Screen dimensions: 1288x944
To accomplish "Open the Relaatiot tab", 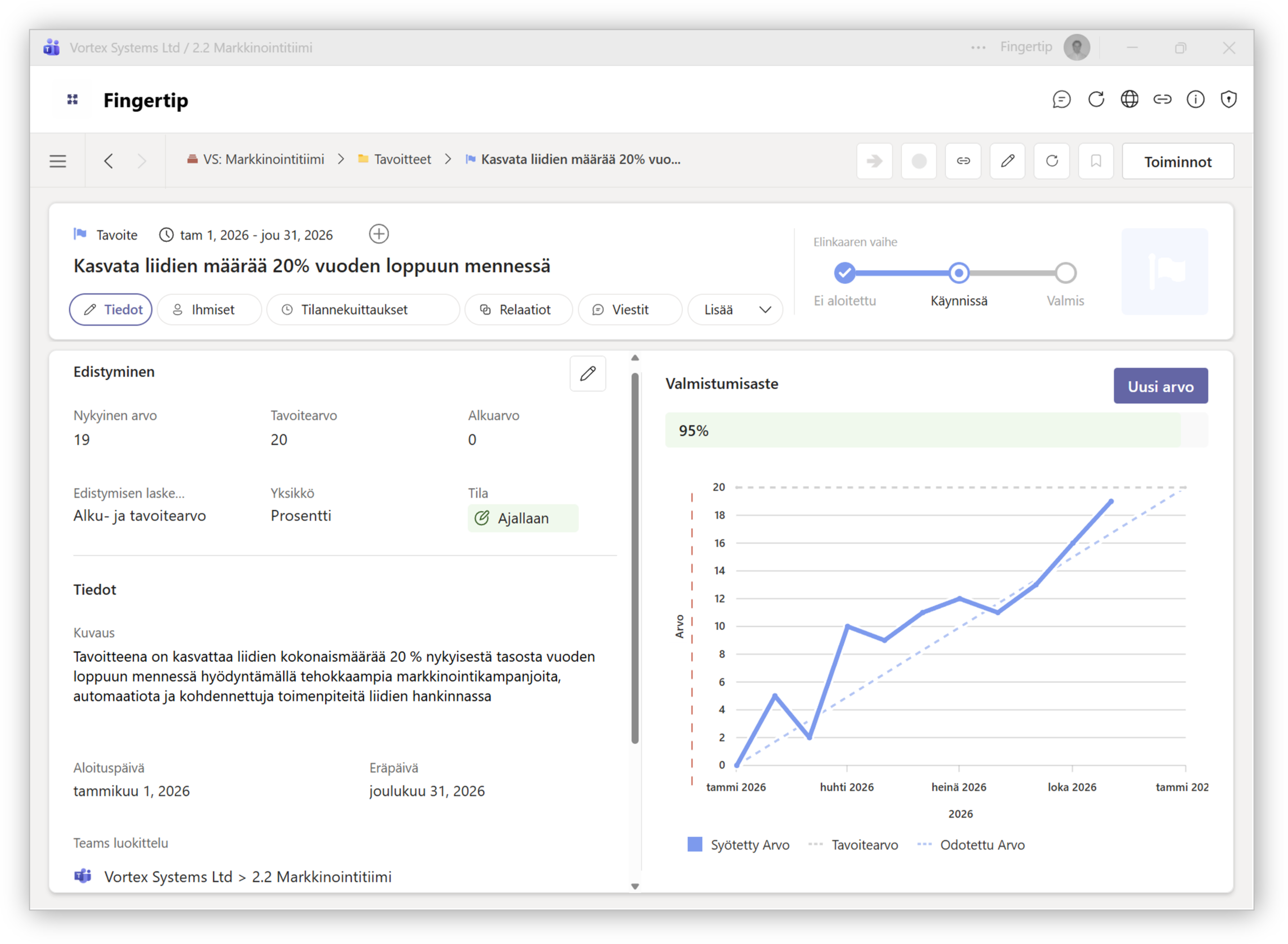I will pyautogui.click(x=518, y=310).
